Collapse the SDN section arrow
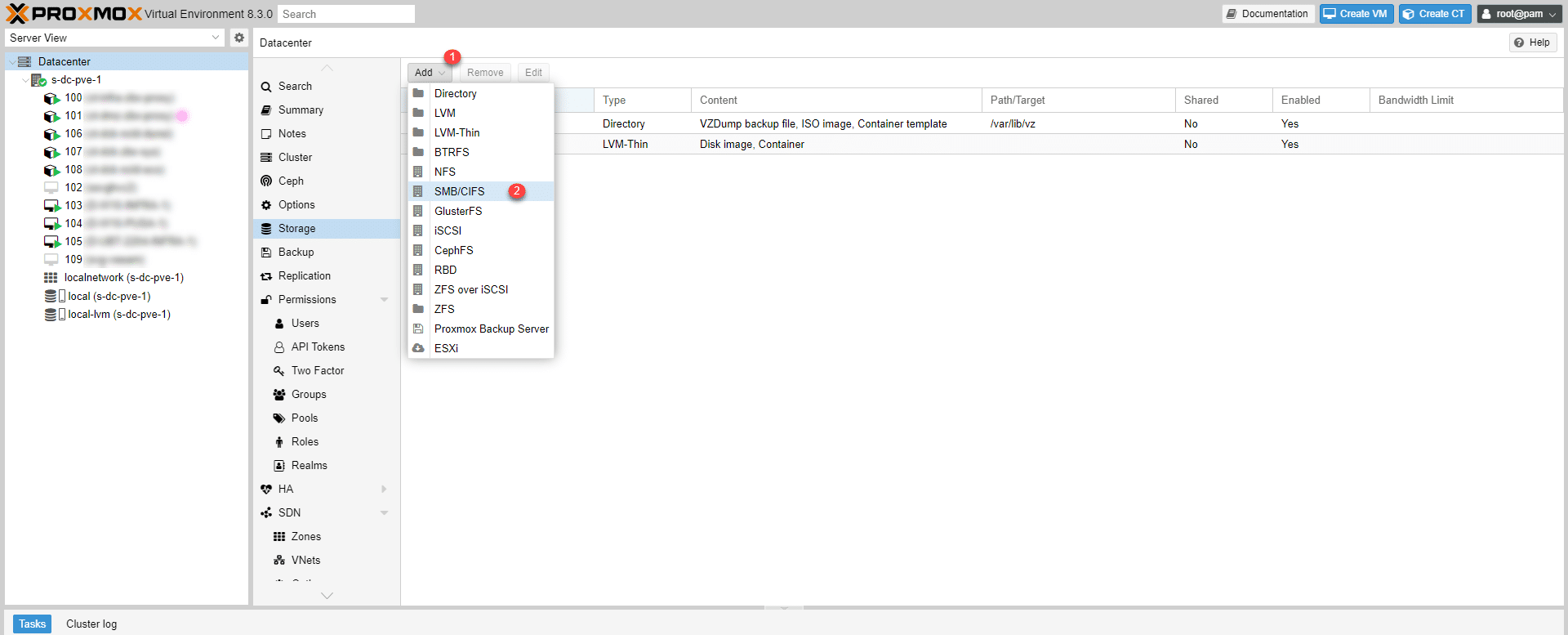This screenshot has height=635, width=1568. click(385, 513)
